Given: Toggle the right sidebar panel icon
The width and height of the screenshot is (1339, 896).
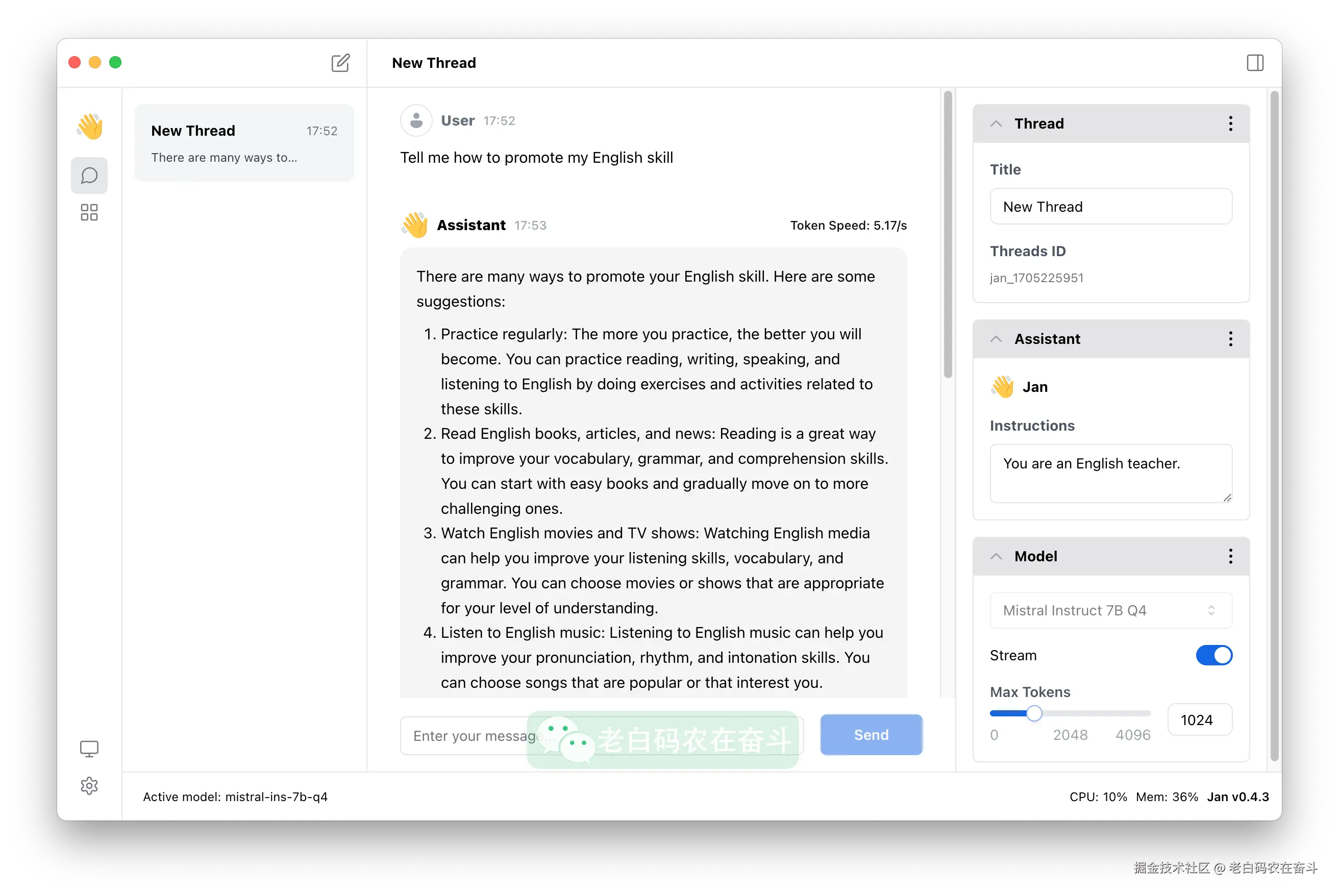Looking at the screenshot, I should pyautogui.click(x=1255, y=62).
